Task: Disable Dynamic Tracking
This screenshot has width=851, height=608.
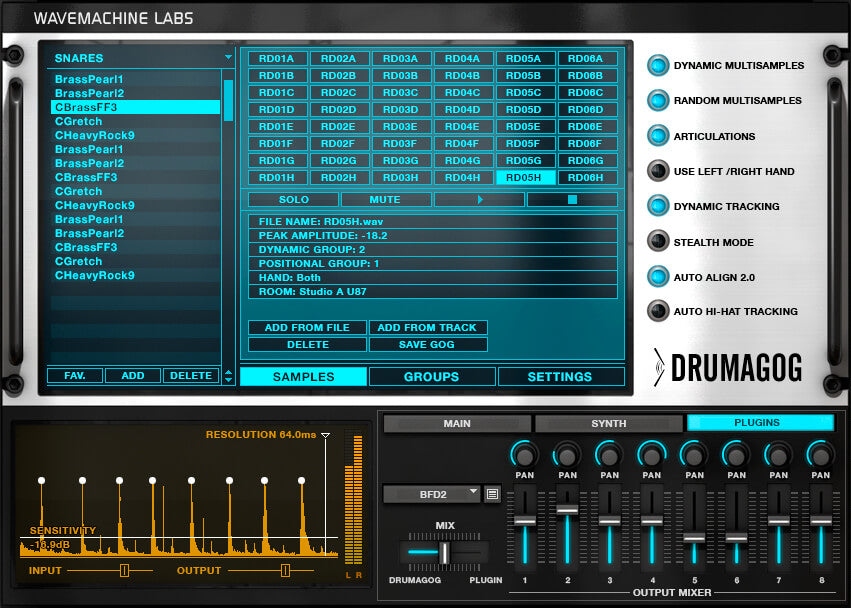Action: pyautogui.click(x=659, y=206)
